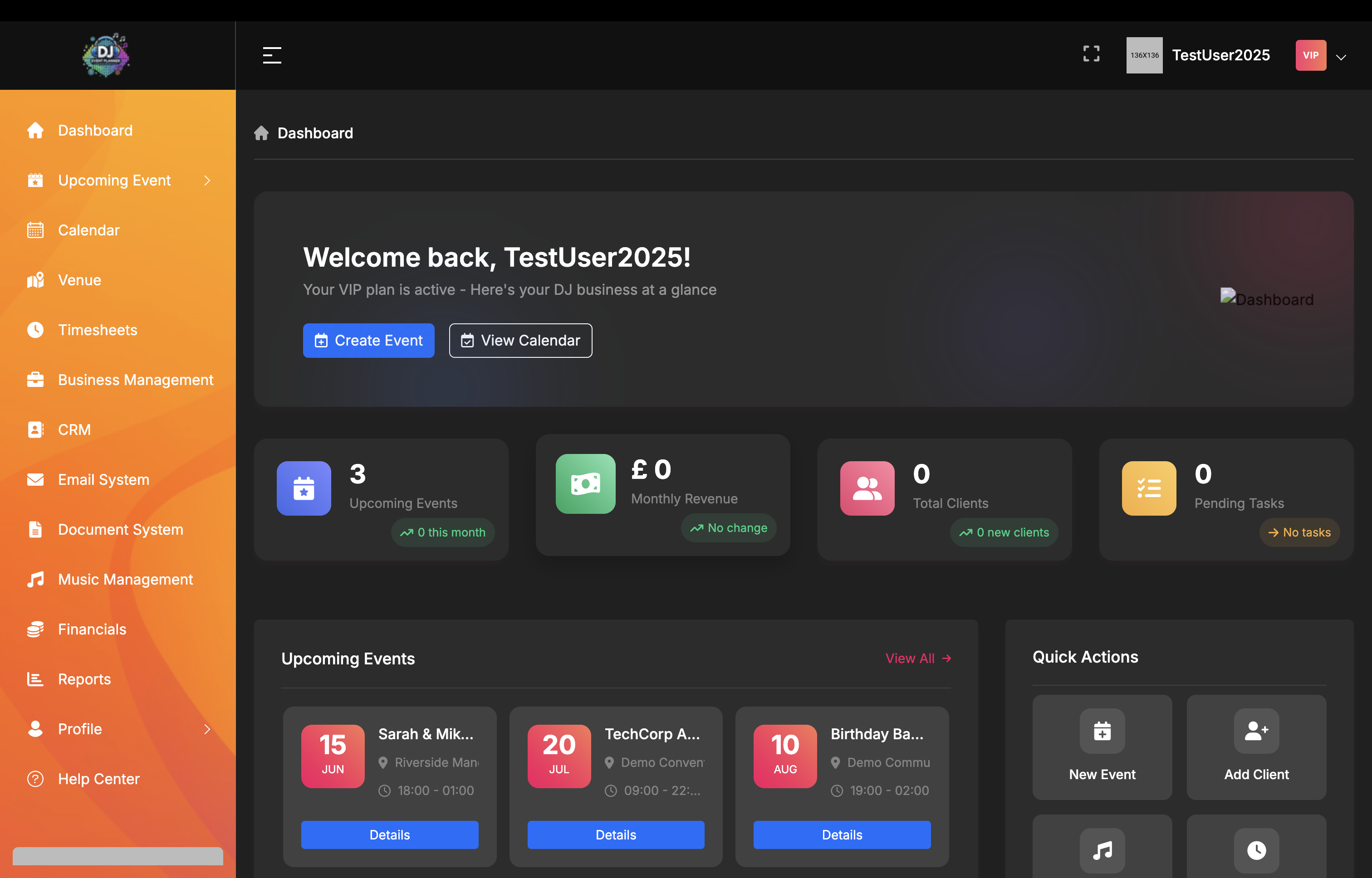Click the '0 this month' badge
1372x878 pixels.
(x=442, y=532)
